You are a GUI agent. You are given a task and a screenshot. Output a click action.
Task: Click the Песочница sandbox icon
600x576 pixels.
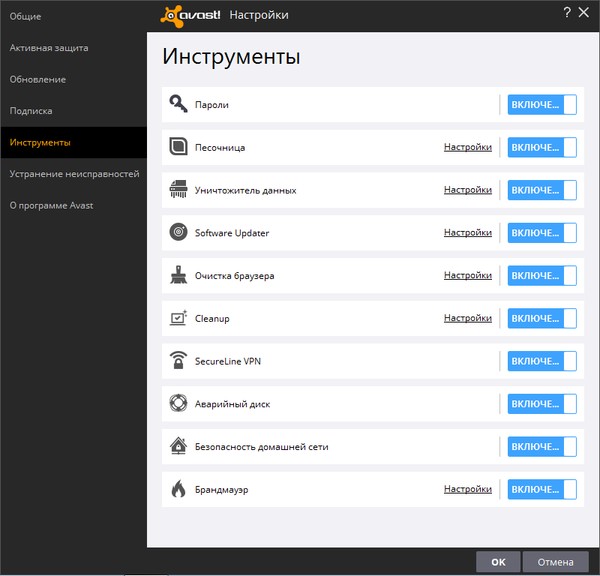(x=178, y=147)
